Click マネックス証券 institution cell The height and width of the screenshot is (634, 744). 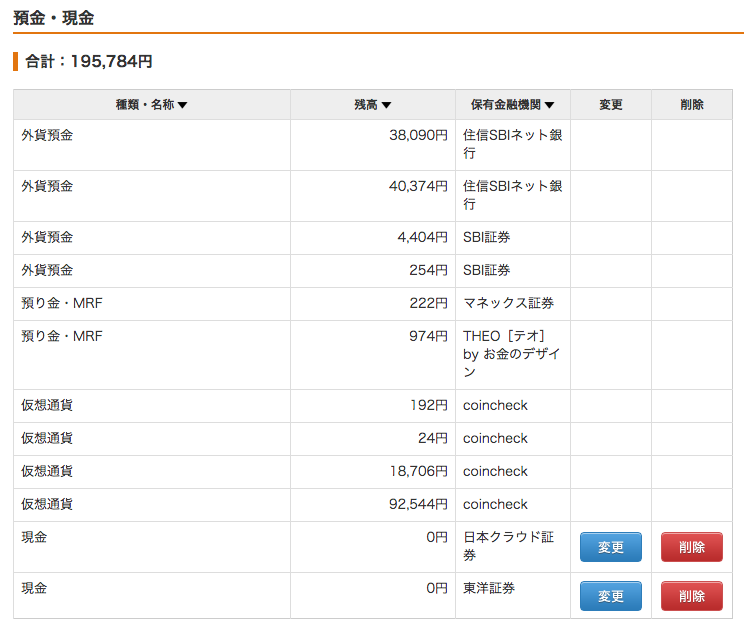click(x=513, y=304)
